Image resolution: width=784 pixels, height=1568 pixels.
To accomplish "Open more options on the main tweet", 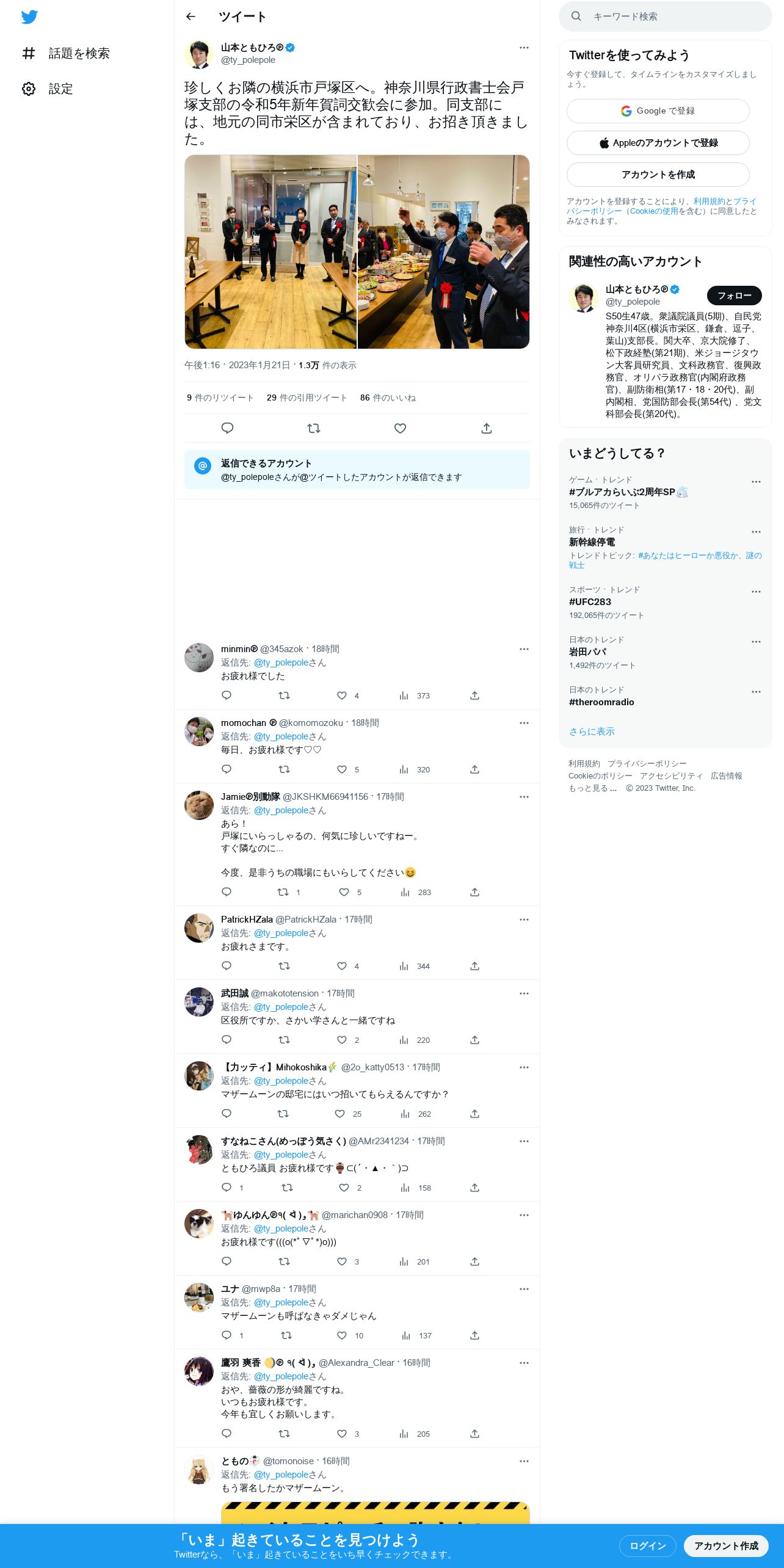I will coord(524,48).
